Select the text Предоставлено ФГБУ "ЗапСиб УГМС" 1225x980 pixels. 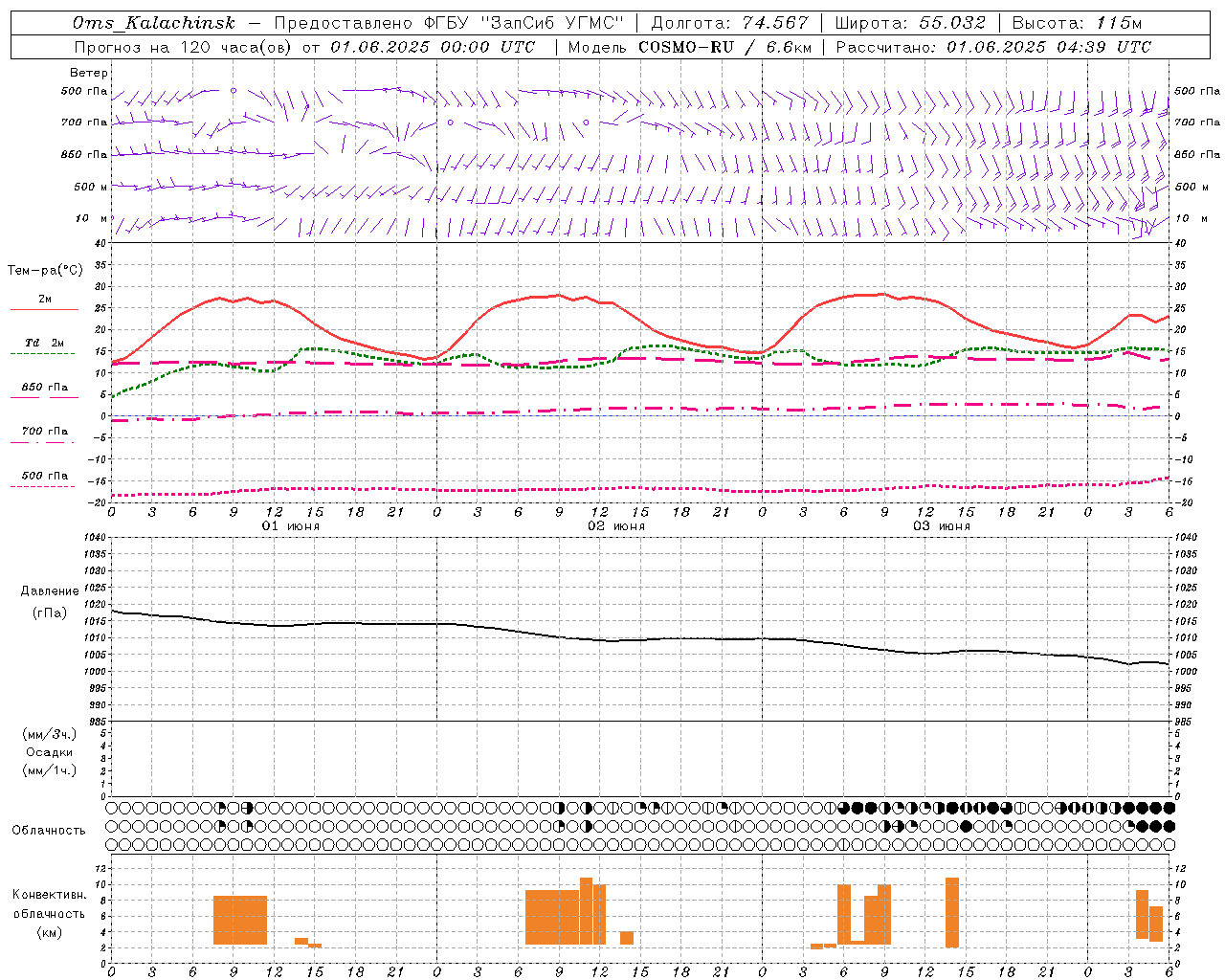click(450, 23)
